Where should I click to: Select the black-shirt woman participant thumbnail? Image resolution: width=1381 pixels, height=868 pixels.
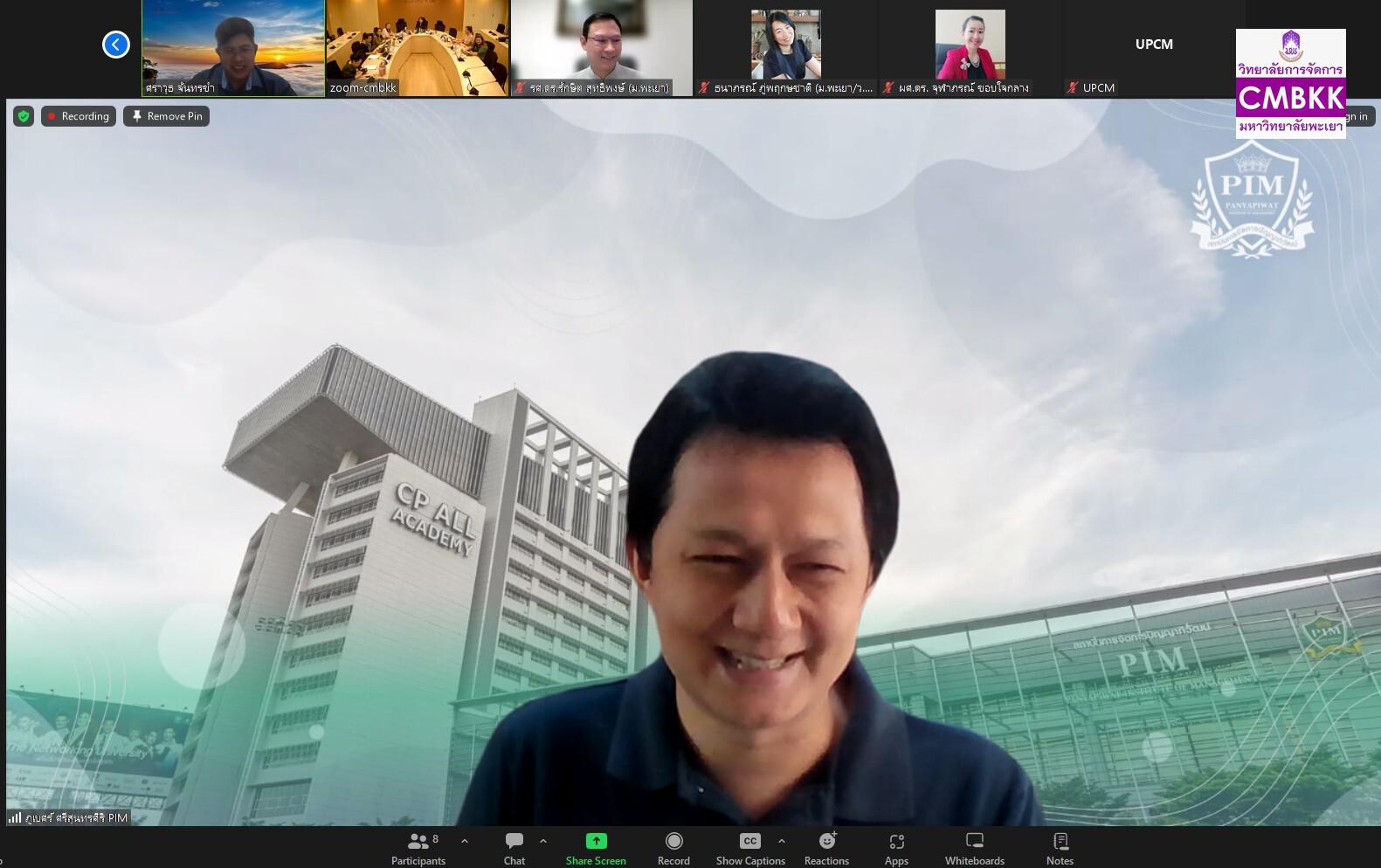click(x=785, y=48)
